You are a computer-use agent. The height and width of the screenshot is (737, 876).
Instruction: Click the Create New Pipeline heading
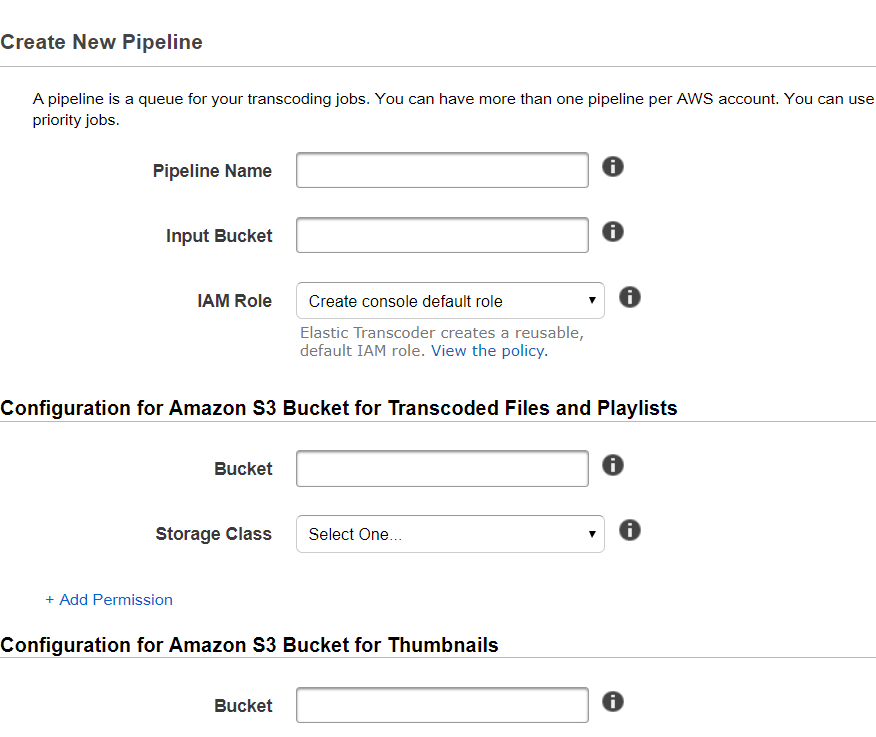tap(101, 42)
